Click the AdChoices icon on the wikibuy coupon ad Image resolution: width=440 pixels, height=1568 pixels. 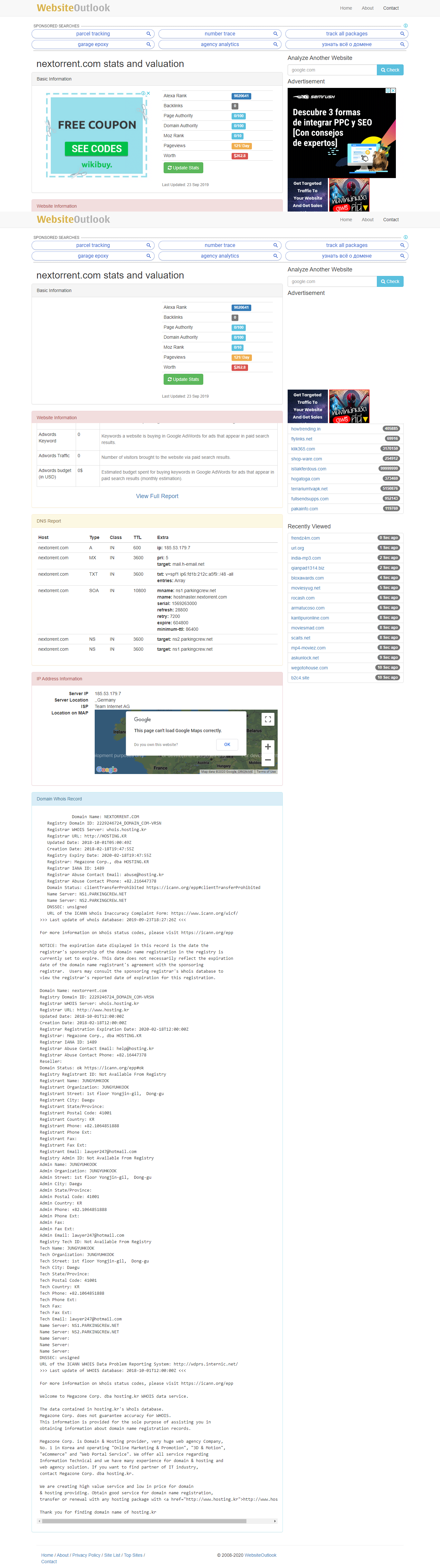[x=144, y=93]
